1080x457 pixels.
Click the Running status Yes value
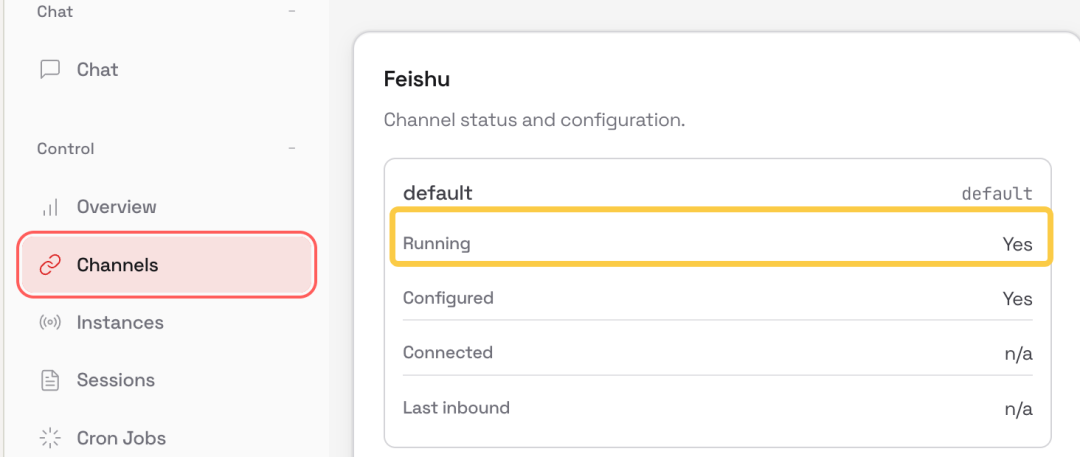click(x=1017, y=244)
